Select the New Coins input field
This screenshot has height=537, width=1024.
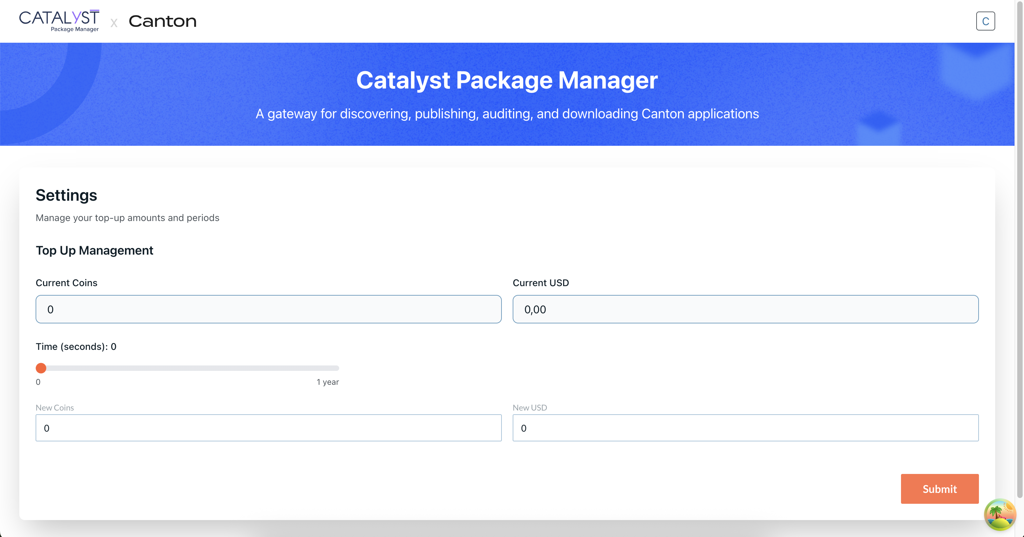pyautogui.click(x=268, y=428)
